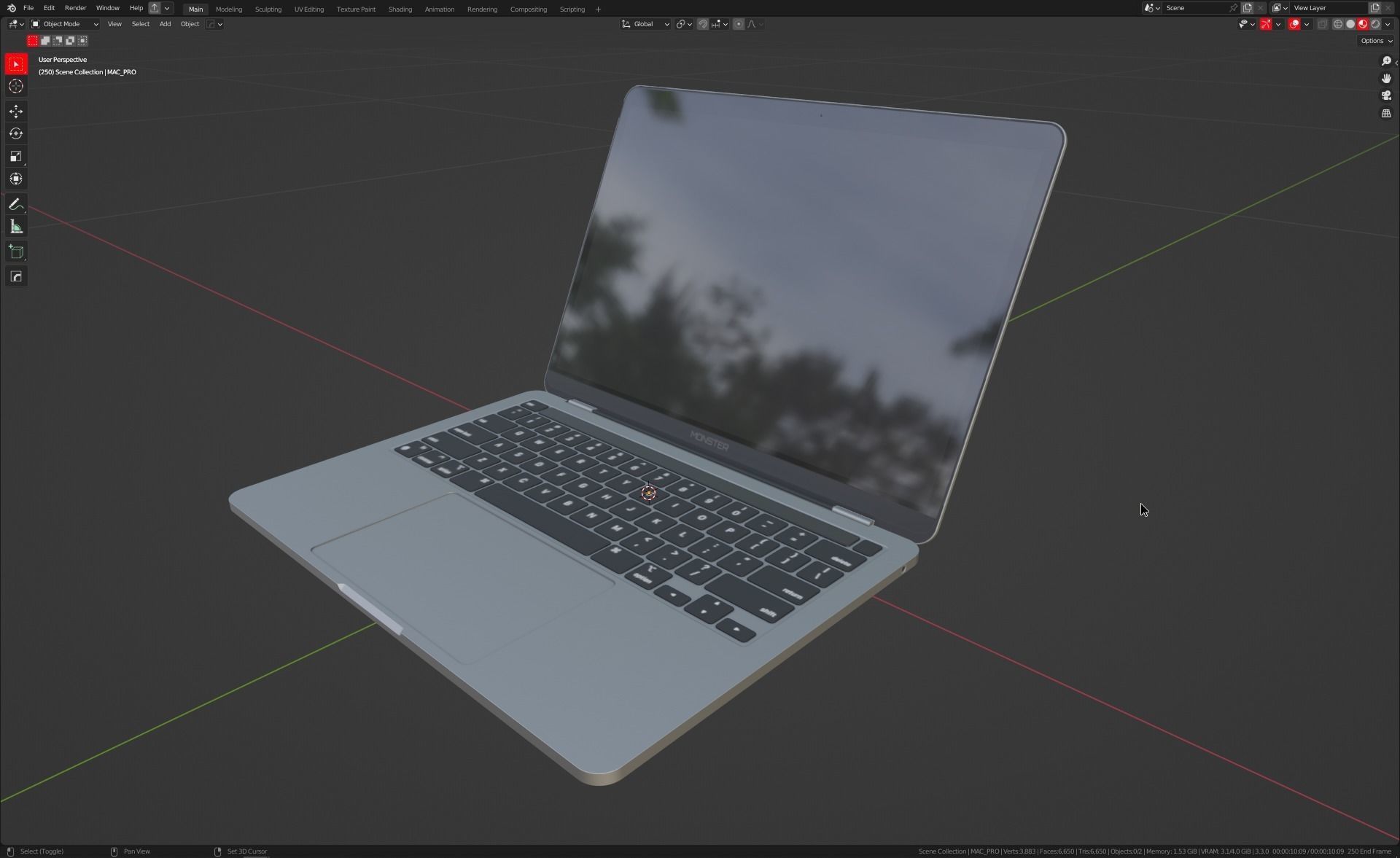Switch to the UV Editing workspace tab
1400x858 pixels.
[308, 9]
